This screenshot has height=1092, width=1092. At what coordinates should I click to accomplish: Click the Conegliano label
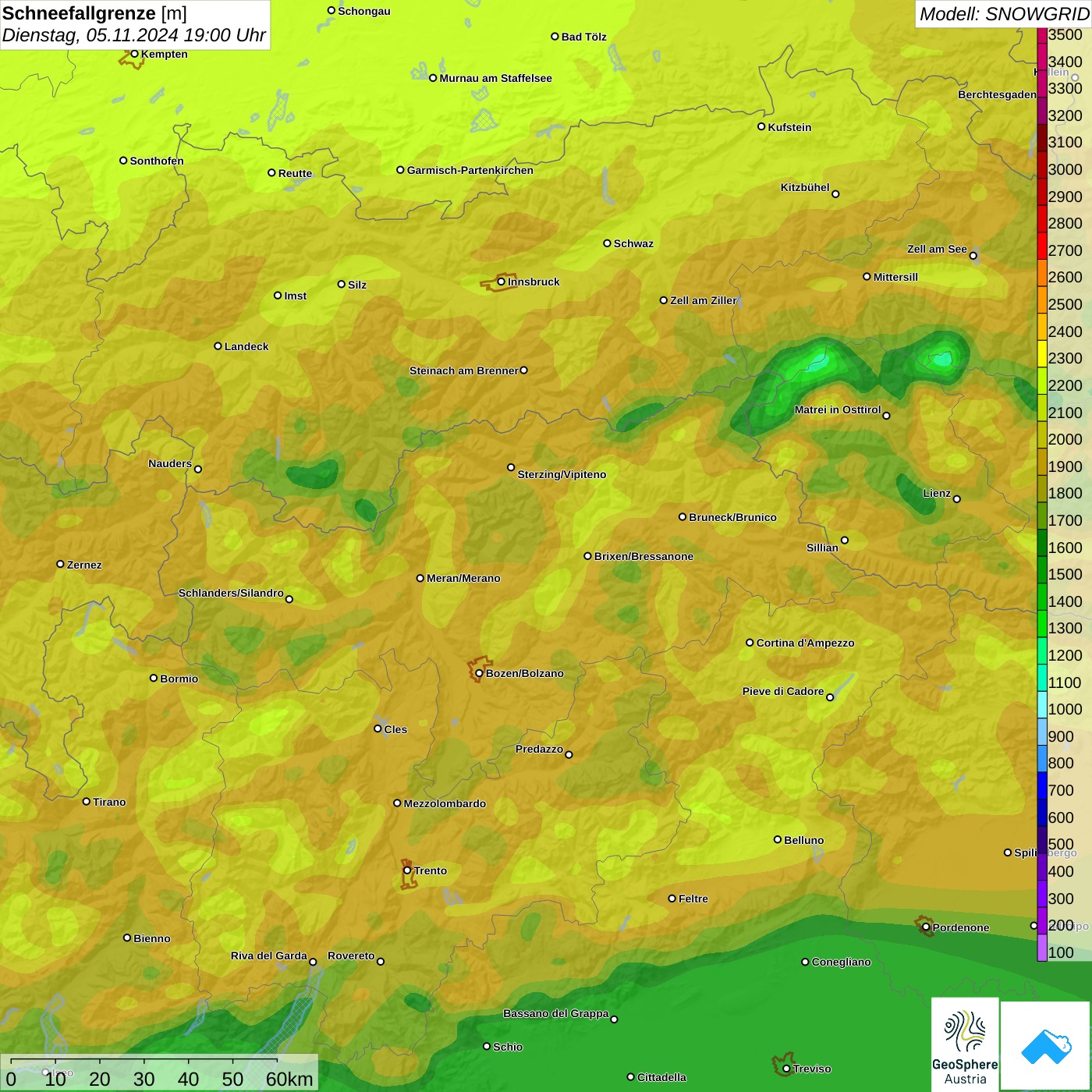(841, 962)
